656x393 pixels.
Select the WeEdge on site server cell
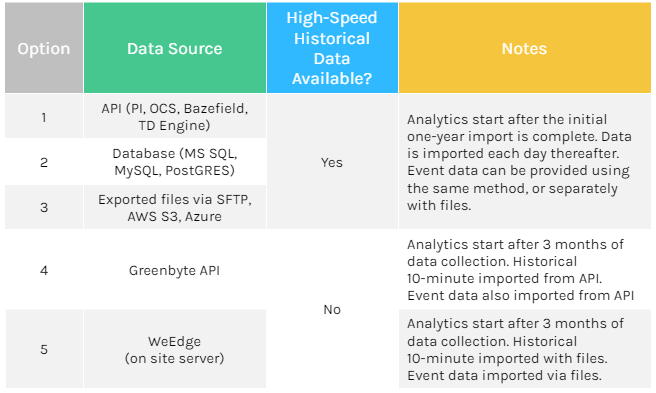pos(175,349)
